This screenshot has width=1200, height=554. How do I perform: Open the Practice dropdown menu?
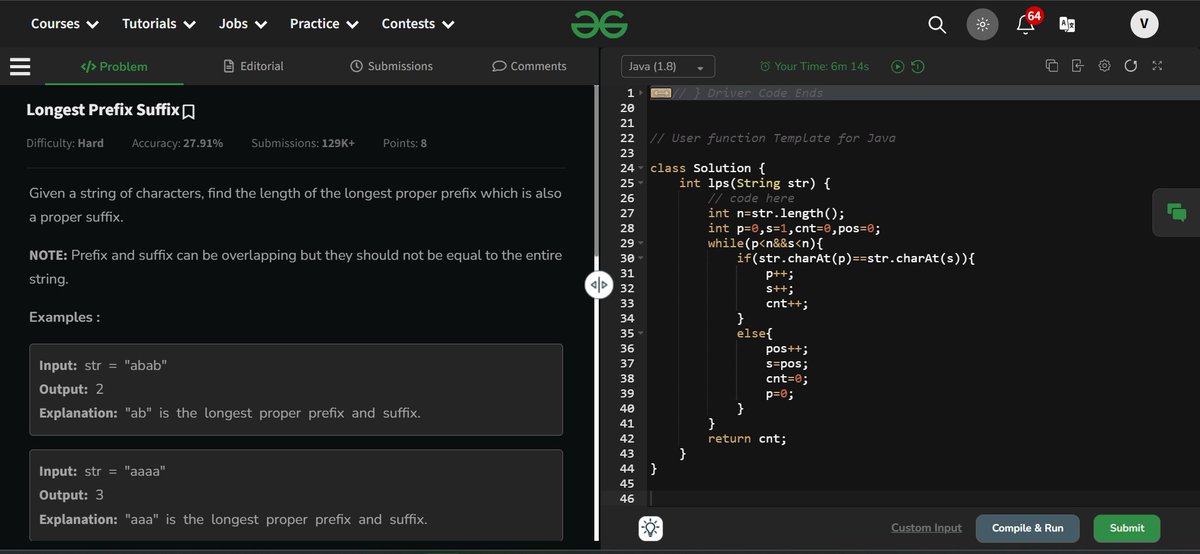325,23
